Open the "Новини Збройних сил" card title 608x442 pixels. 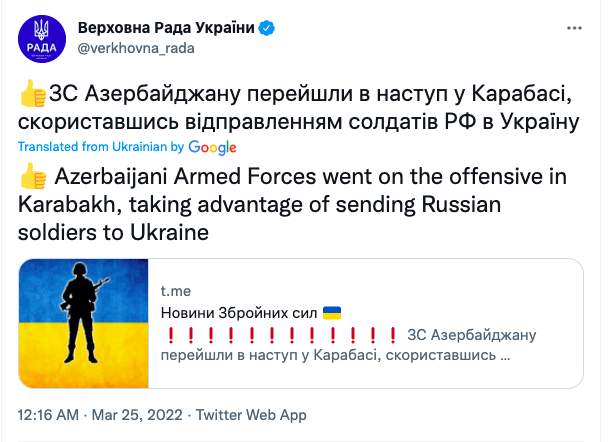(x=238, y=313)
